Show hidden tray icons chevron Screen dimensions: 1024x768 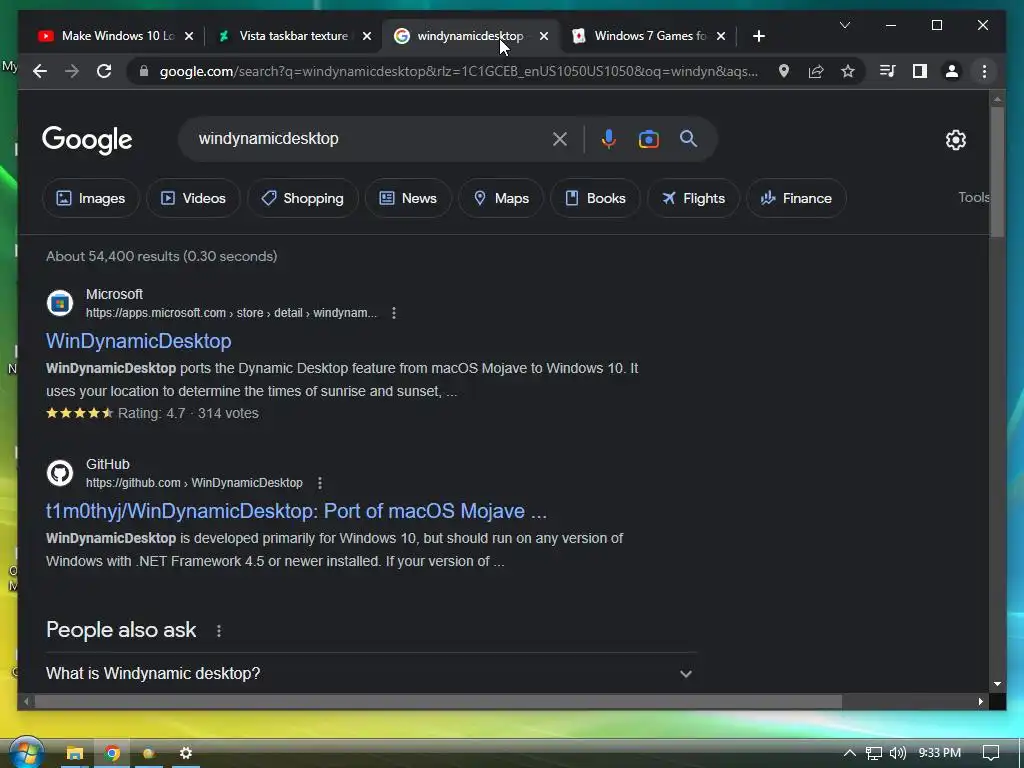[x=849, y=753]
